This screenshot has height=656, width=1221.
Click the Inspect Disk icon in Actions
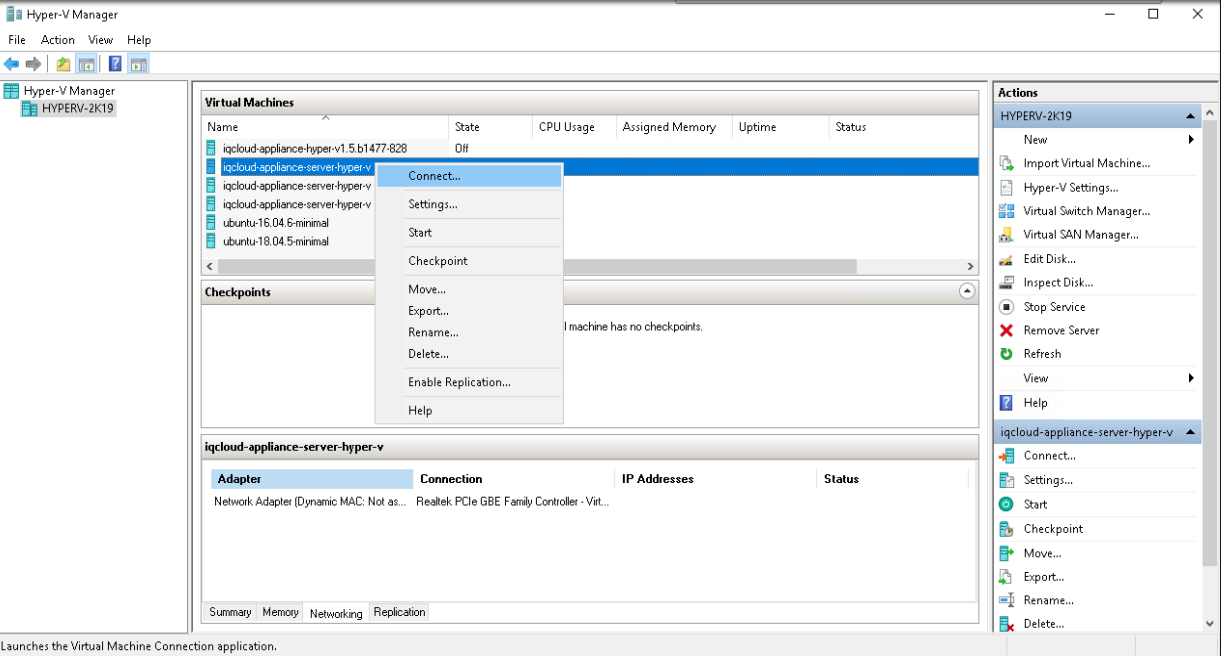tap(1007, 283)
